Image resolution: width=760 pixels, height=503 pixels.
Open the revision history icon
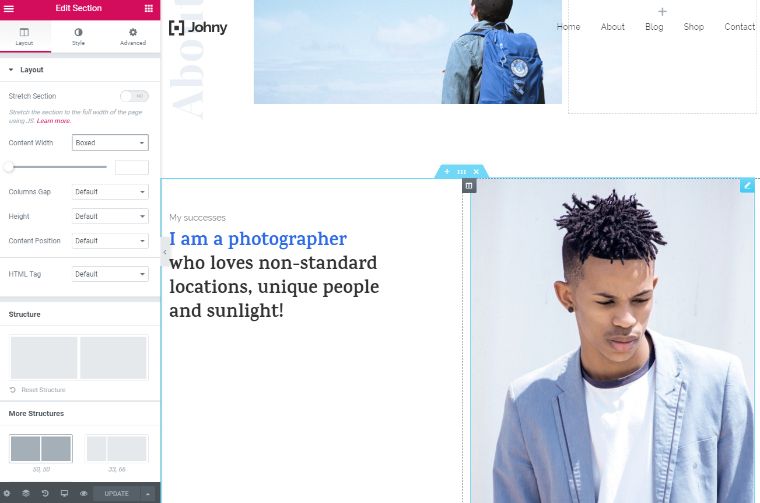click(45, 493)
